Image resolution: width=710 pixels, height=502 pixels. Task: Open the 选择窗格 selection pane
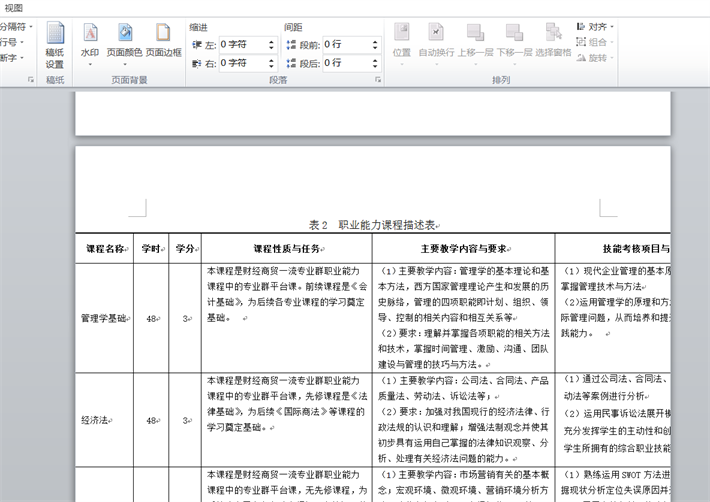553,40
